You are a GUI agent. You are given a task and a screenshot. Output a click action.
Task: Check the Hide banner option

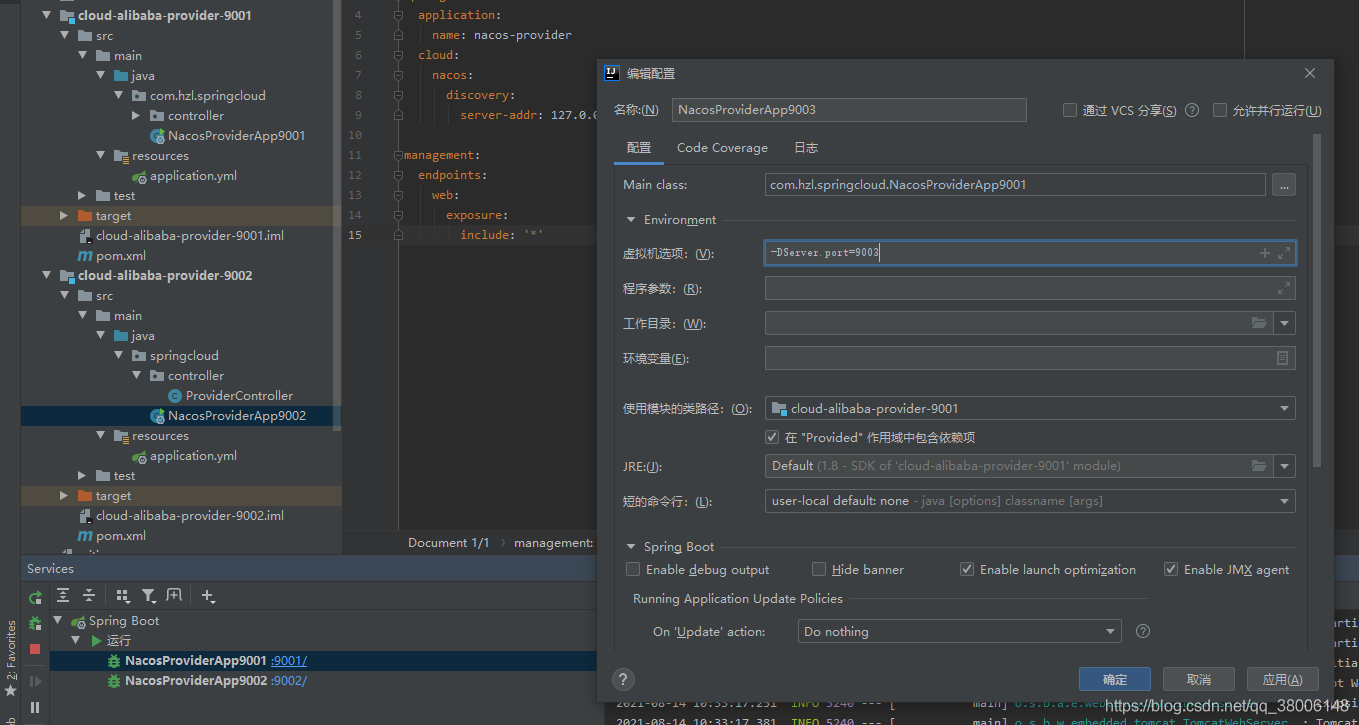click(x=819, y=569)
